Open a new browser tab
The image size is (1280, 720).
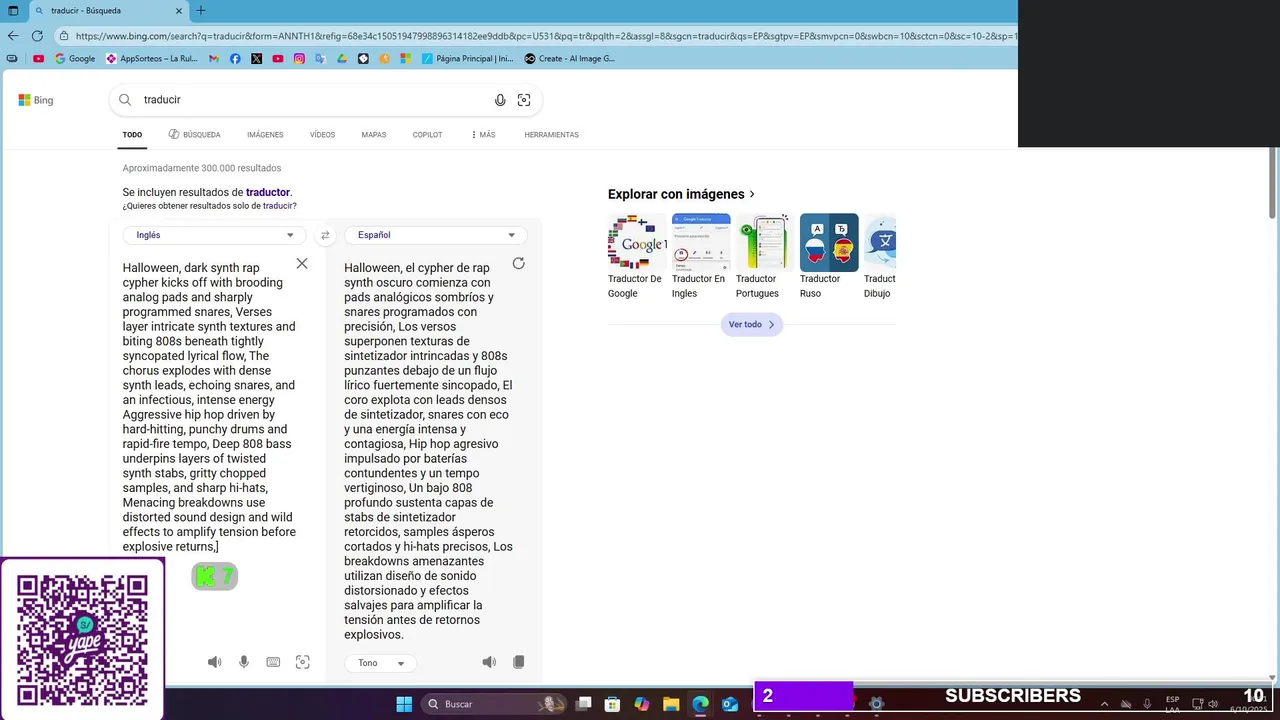201,11
